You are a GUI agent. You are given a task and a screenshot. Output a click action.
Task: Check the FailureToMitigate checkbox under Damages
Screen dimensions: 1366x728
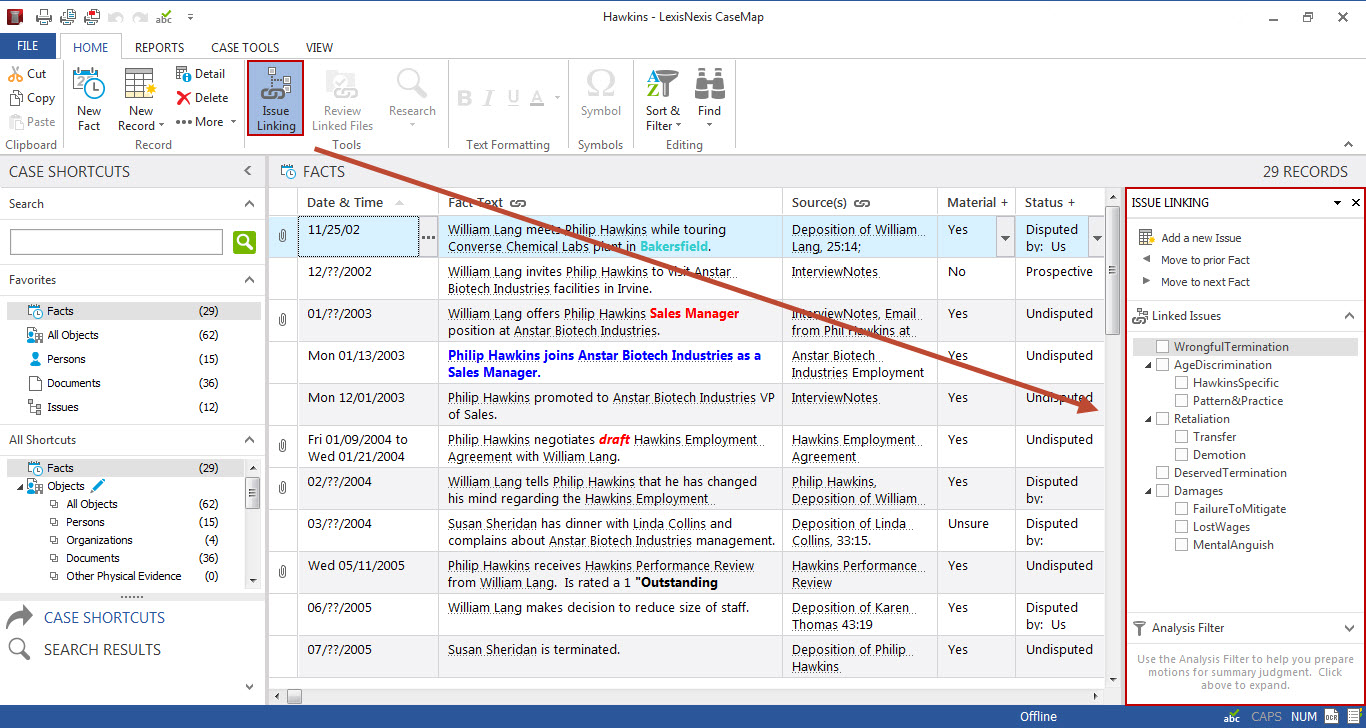(x=1181, y=508)
